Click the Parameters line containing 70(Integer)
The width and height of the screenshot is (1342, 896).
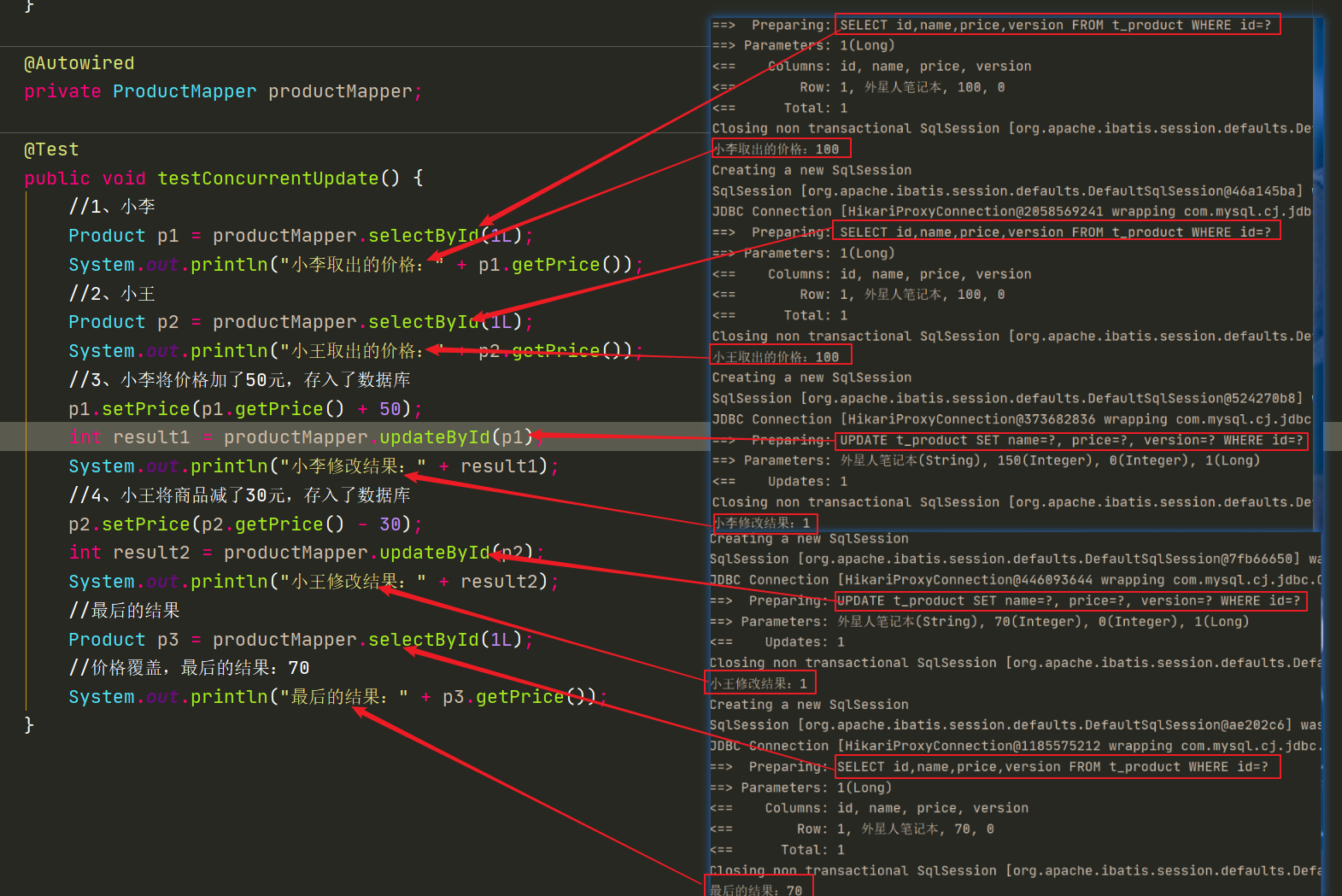click(979, 621)
